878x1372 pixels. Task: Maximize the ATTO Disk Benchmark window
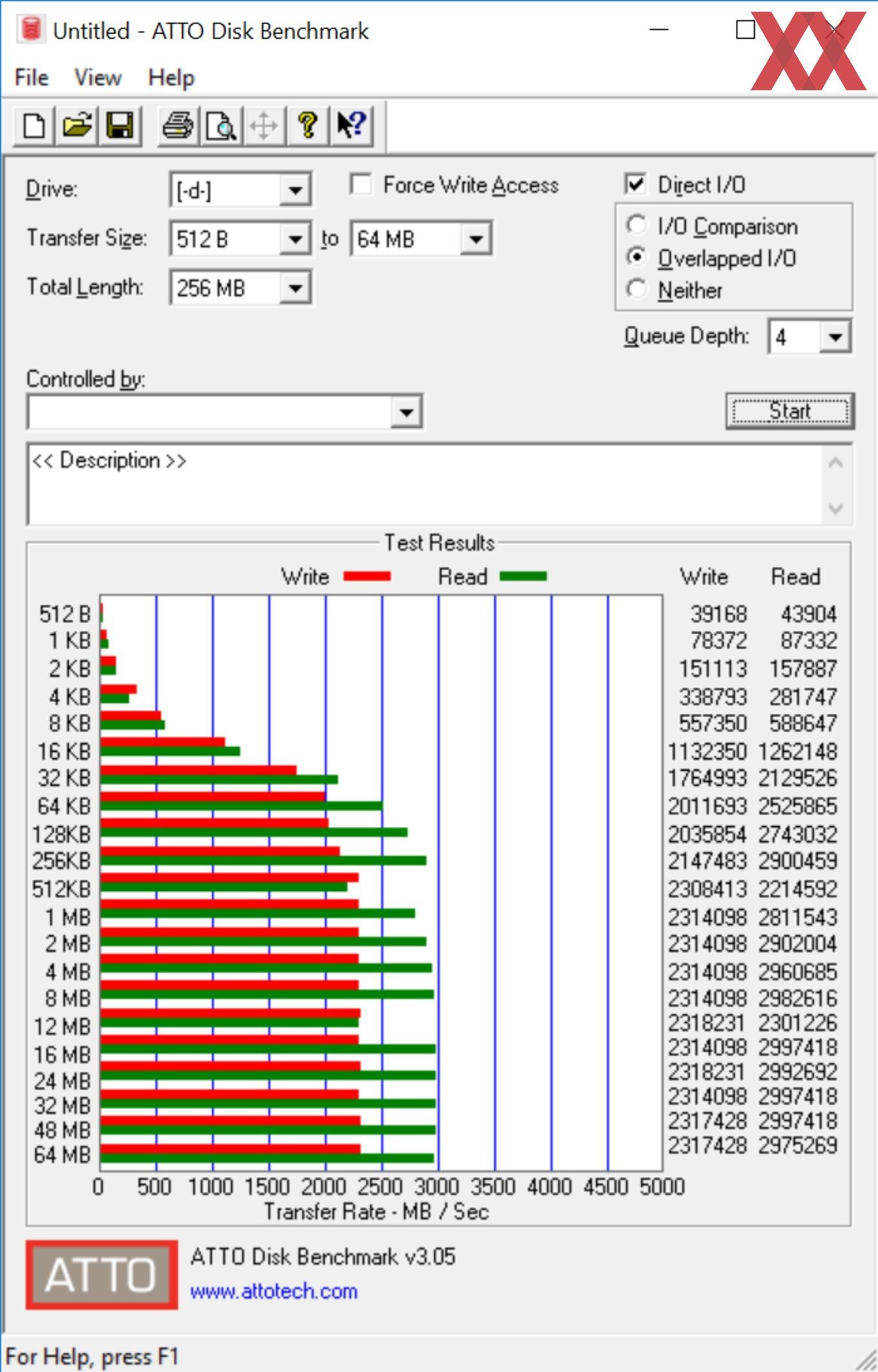coord(746,29)
